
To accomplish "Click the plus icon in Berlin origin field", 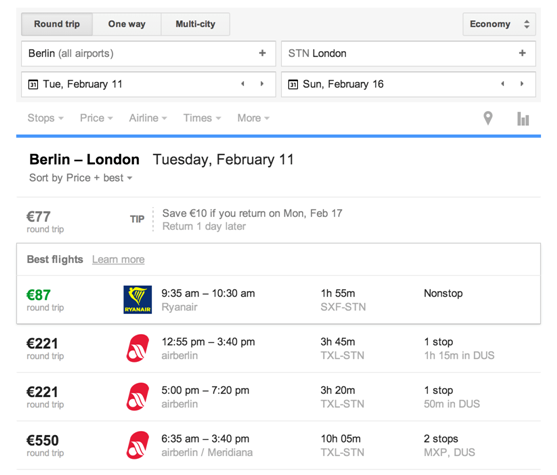I will pos(262,53).
